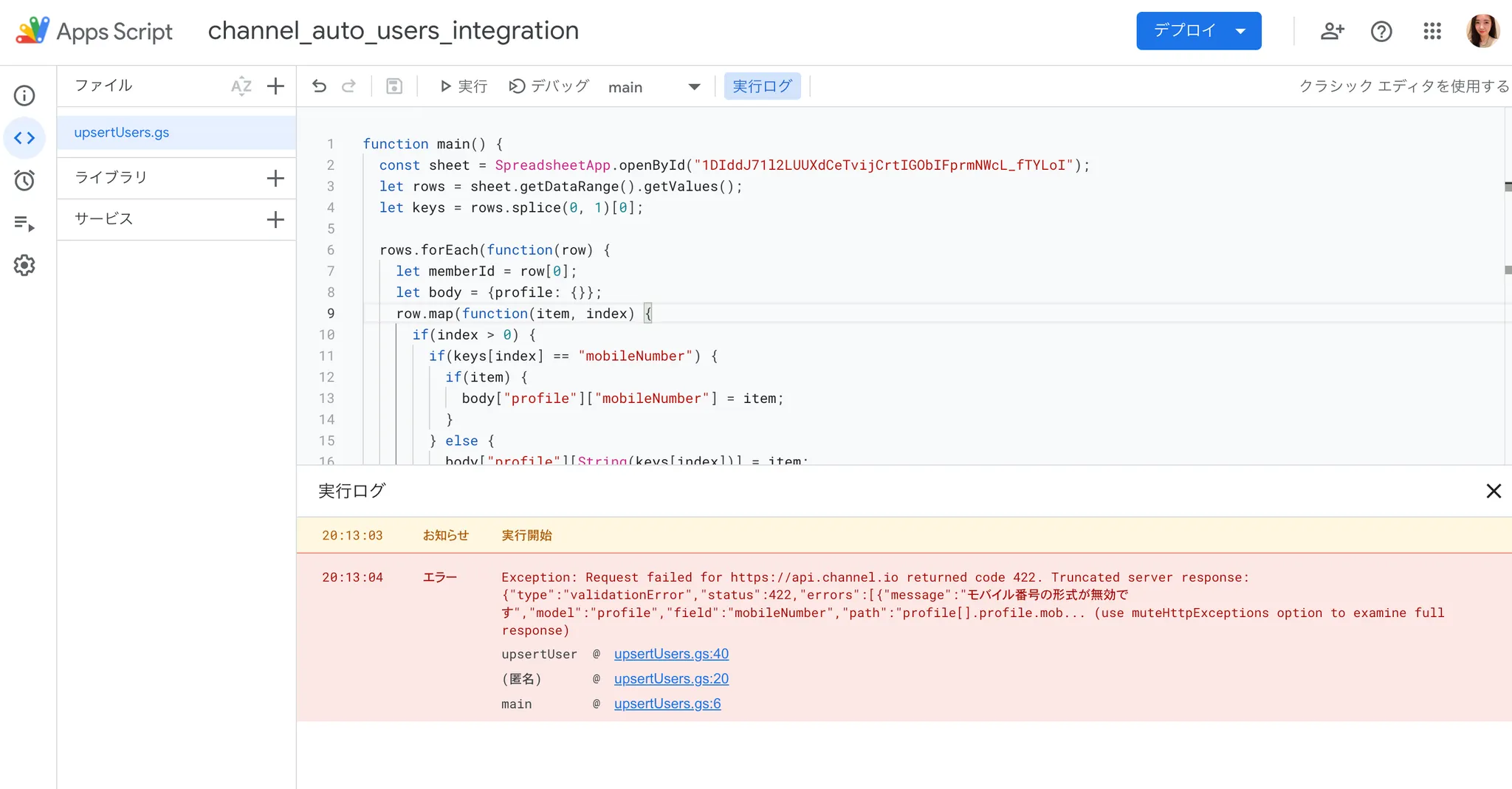Open the Executions list icon
This screenshot has width=1512, height=789.
tap(24, 224)
